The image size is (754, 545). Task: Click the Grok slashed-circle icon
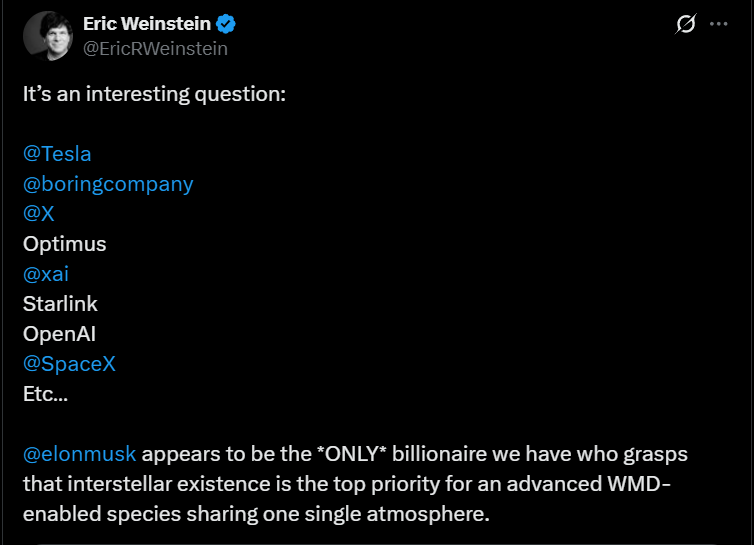coord(686,25)
